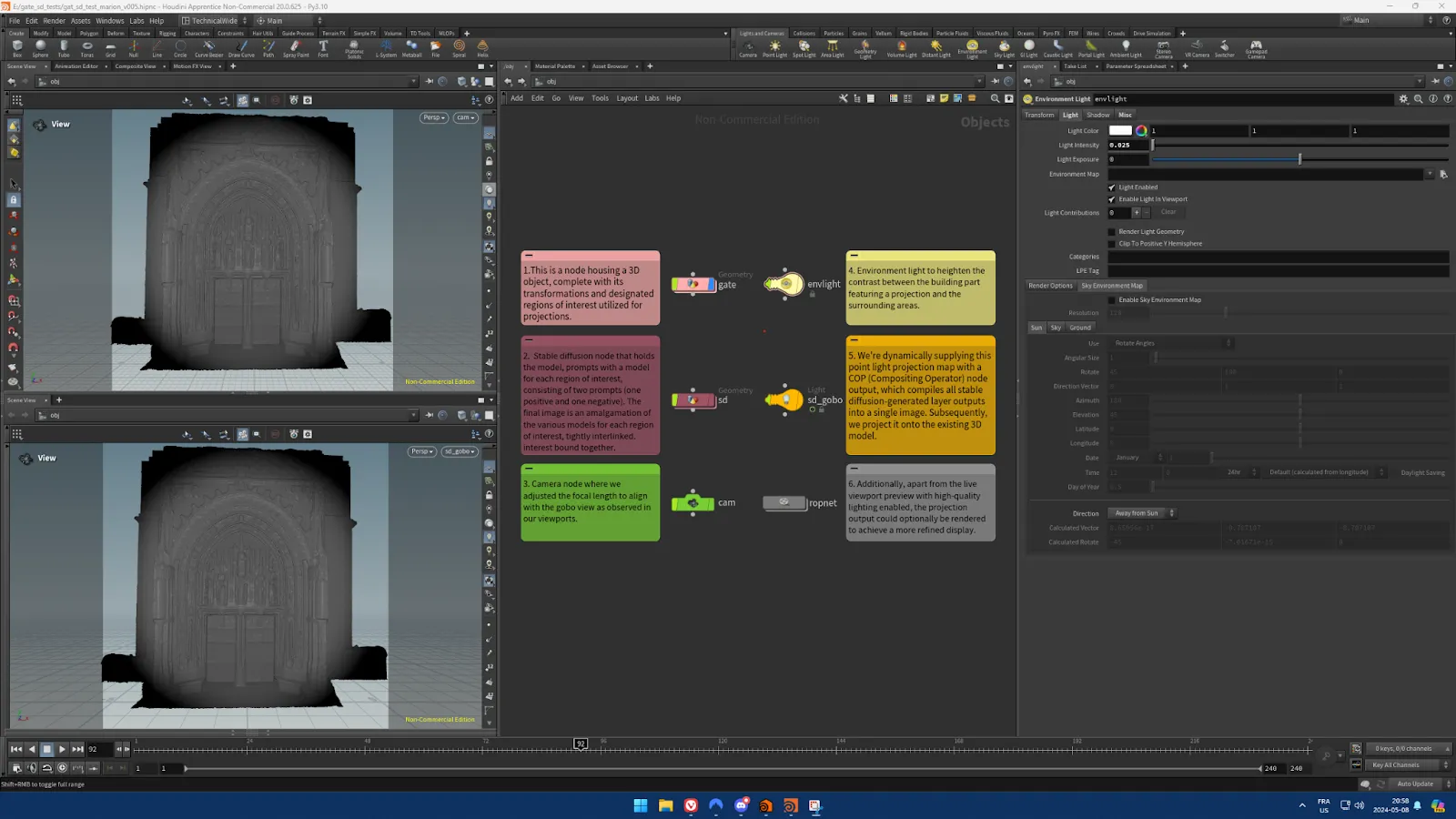This screenshot has height=819, width=1456.
Task: Check Render Light Geometry
Action: pyautogui.click(x=1111, y=232)
